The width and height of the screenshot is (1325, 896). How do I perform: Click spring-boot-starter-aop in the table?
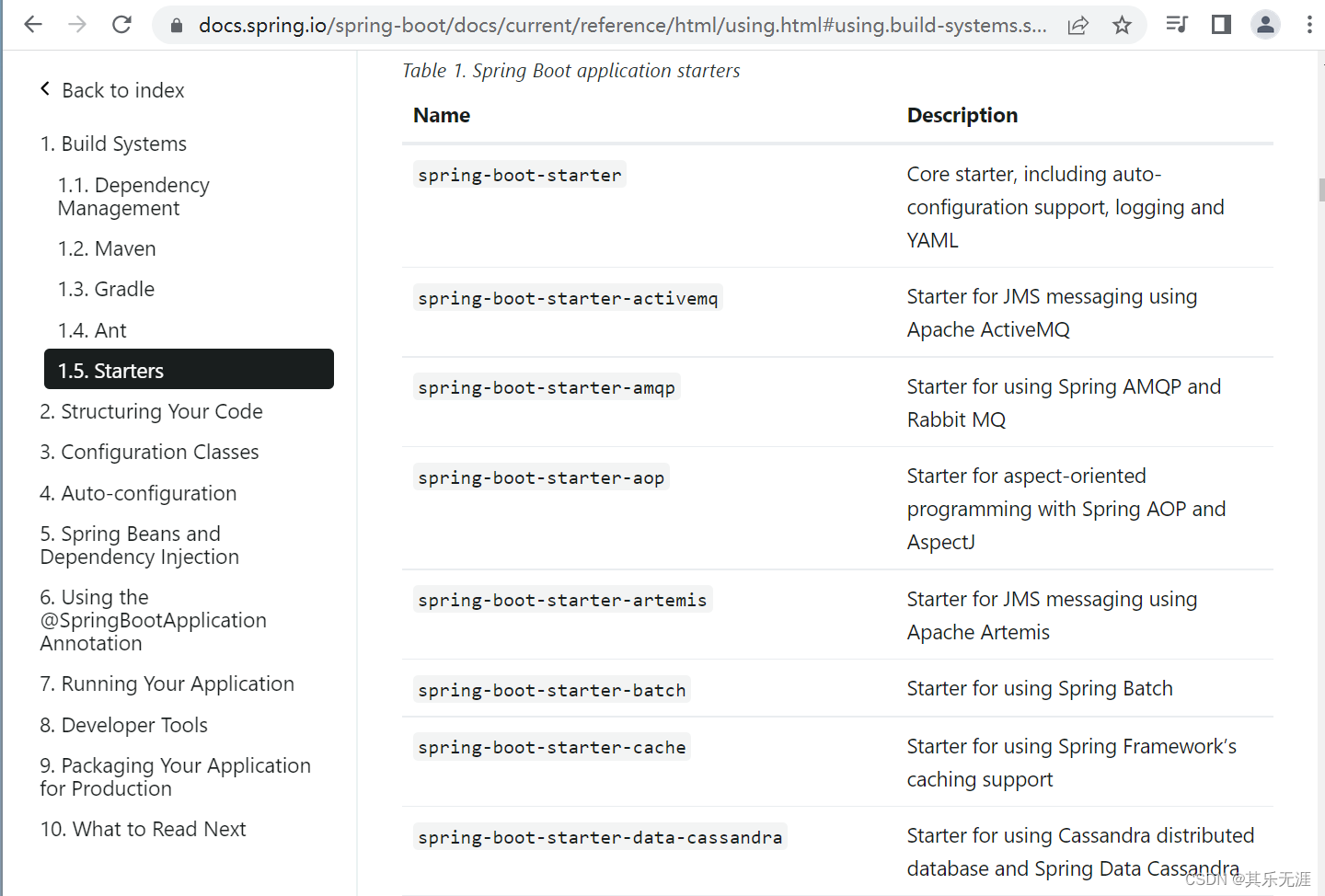[541, 477]
